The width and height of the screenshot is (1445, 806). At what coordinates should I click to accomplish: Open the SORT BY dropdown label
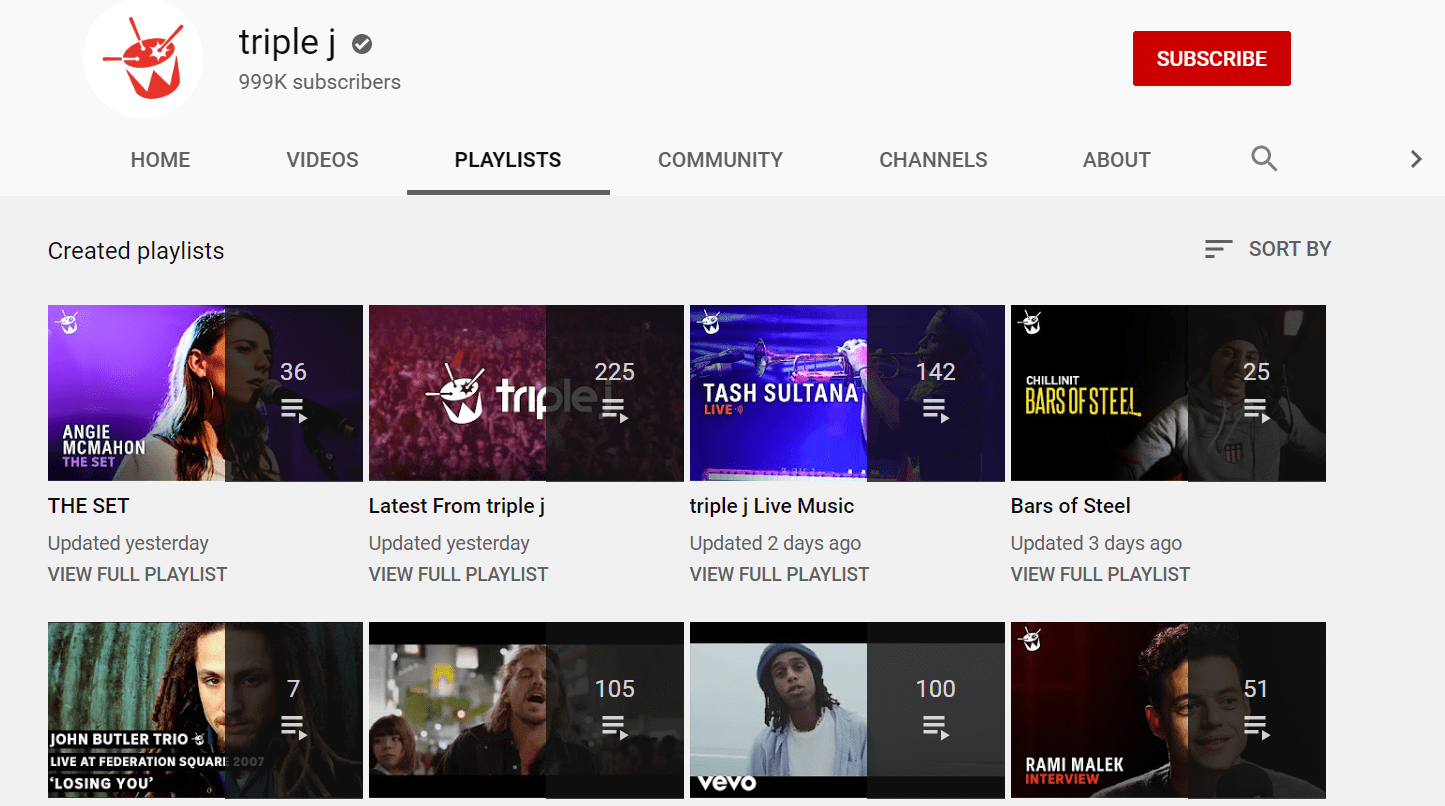pos(1290,249)
